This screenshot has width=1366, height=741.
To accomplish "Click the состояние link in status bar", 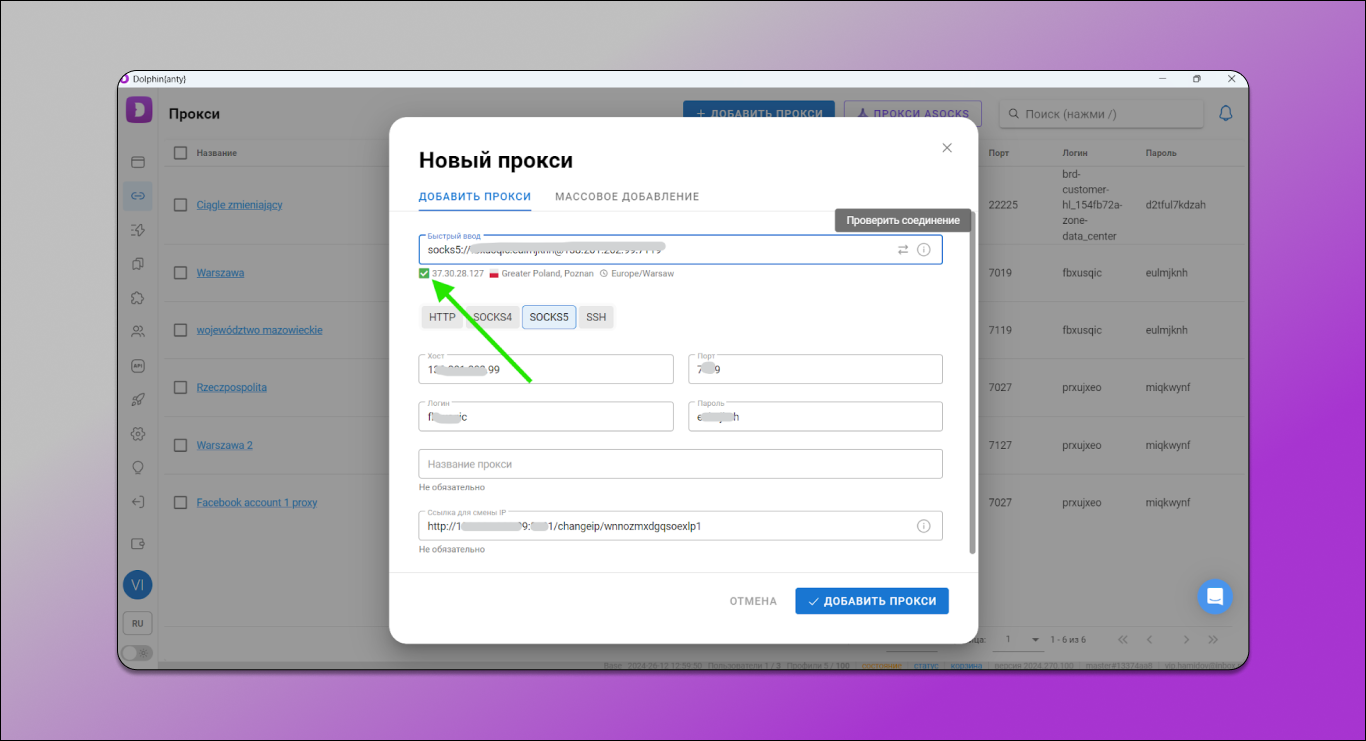I will (x=882, y=666).
